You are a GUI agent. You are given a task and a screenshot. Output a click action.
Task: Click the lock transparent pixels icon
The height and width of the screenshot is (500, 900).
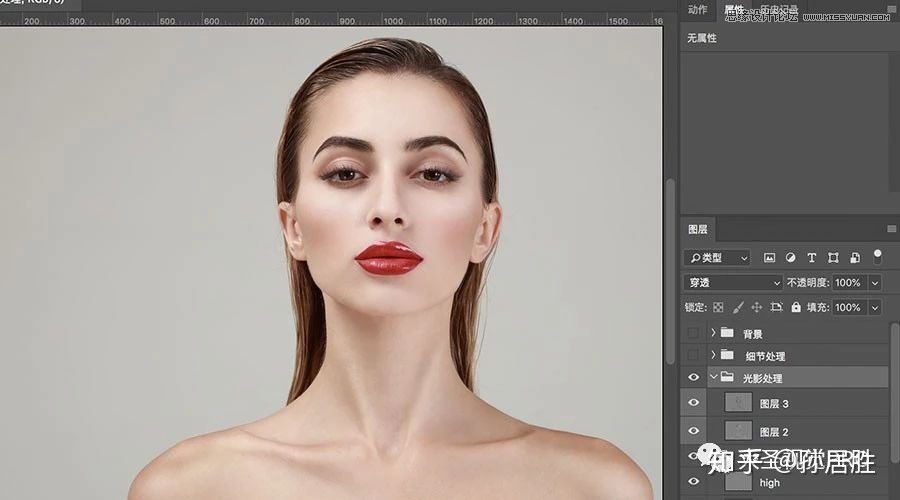(x=718, y=308)
